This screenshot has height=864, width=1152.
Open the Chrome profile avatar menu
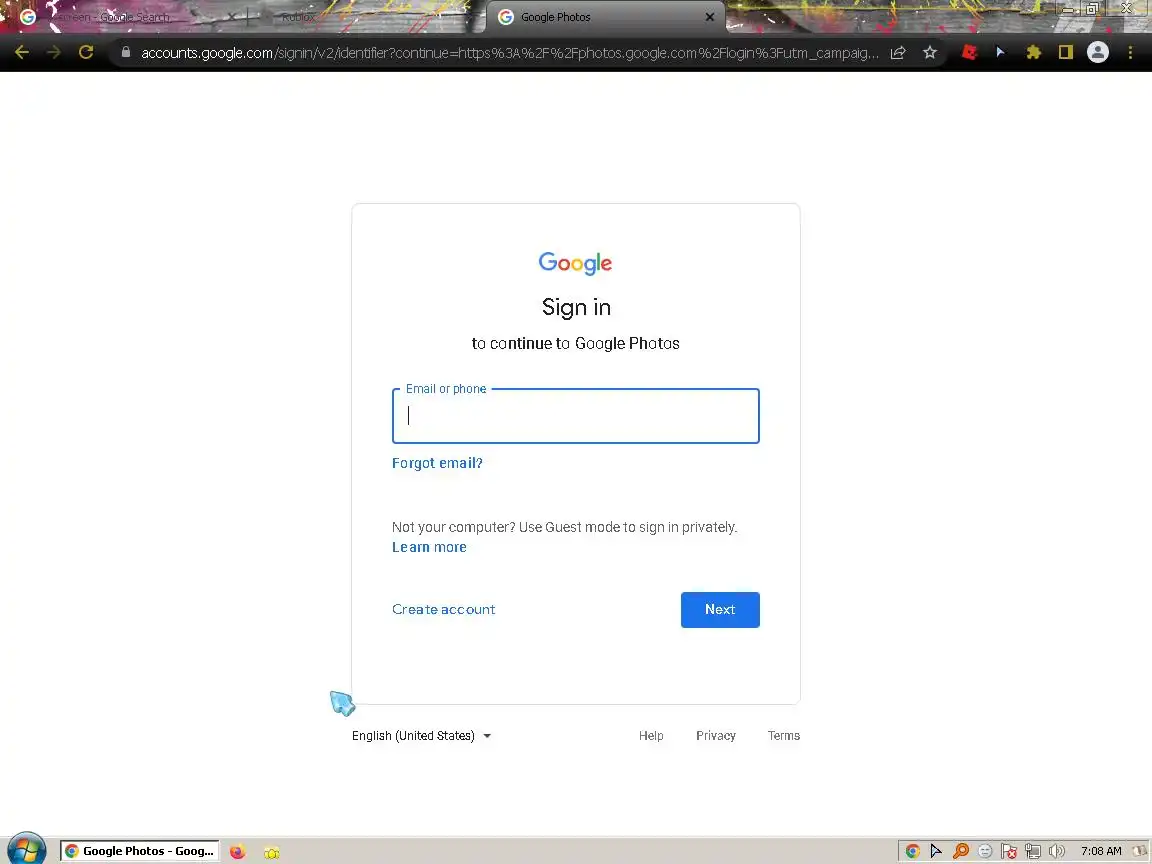(x=1098, y=52)
